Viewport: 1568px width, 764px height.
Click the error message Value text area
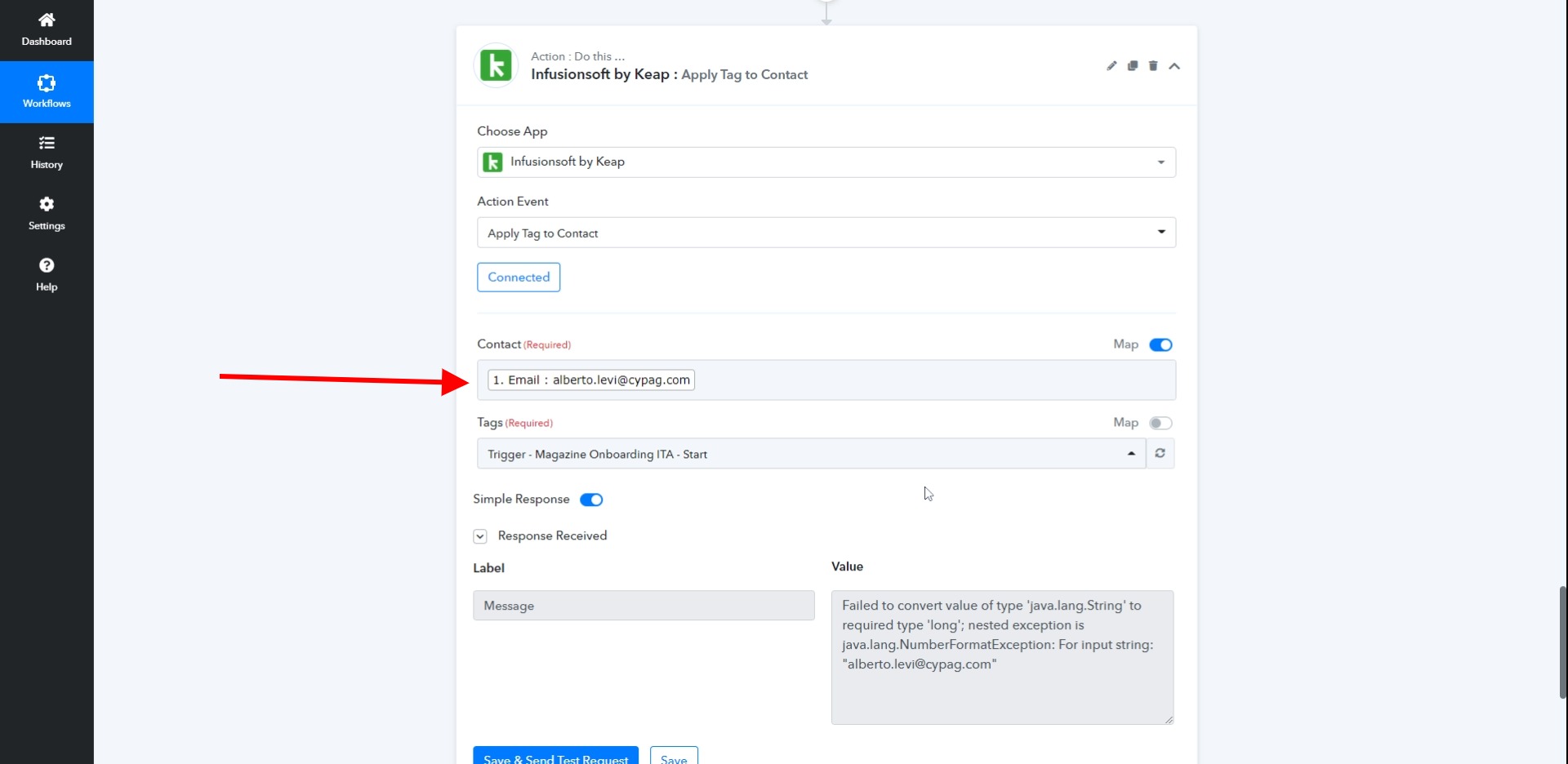click(x=1002, y=657)
